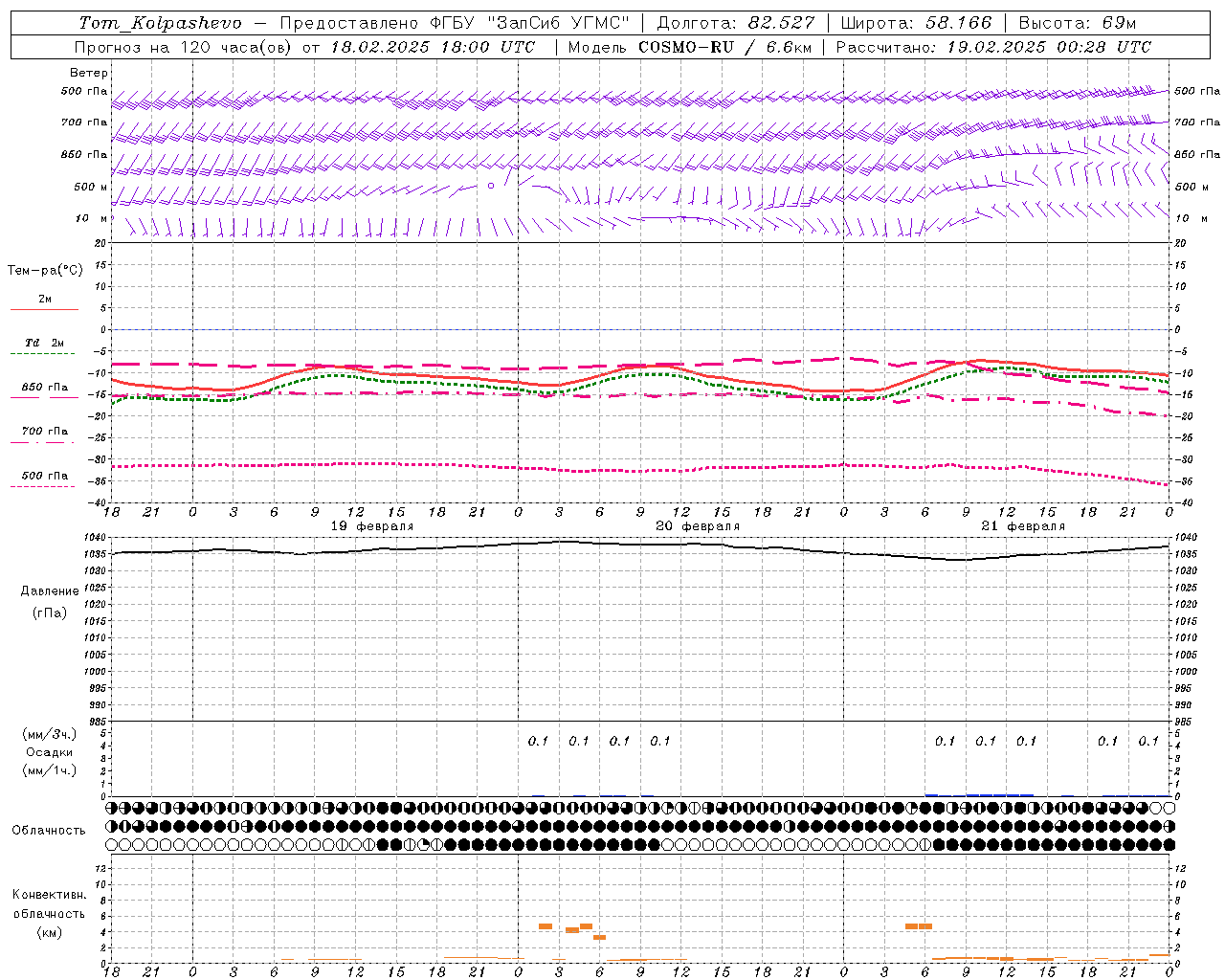Click the 500 гПа temperature legend entry
This screenshot has height=980, width=1225.
(45, 476)
